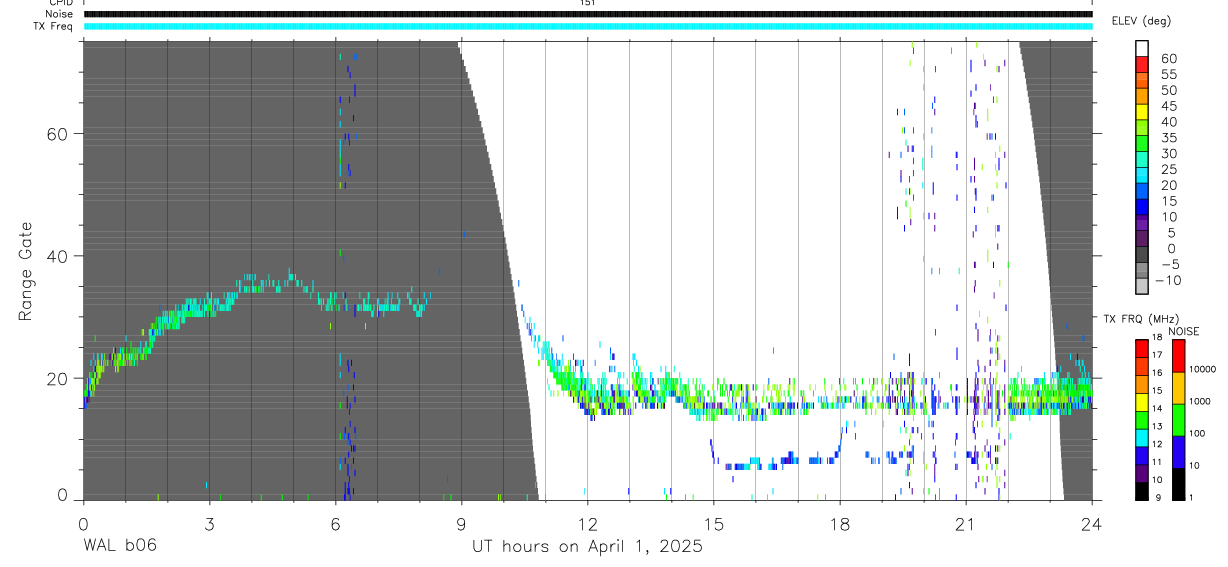
Task: Click the '6' hour tick on the x-axis
Action: (335, 523)
